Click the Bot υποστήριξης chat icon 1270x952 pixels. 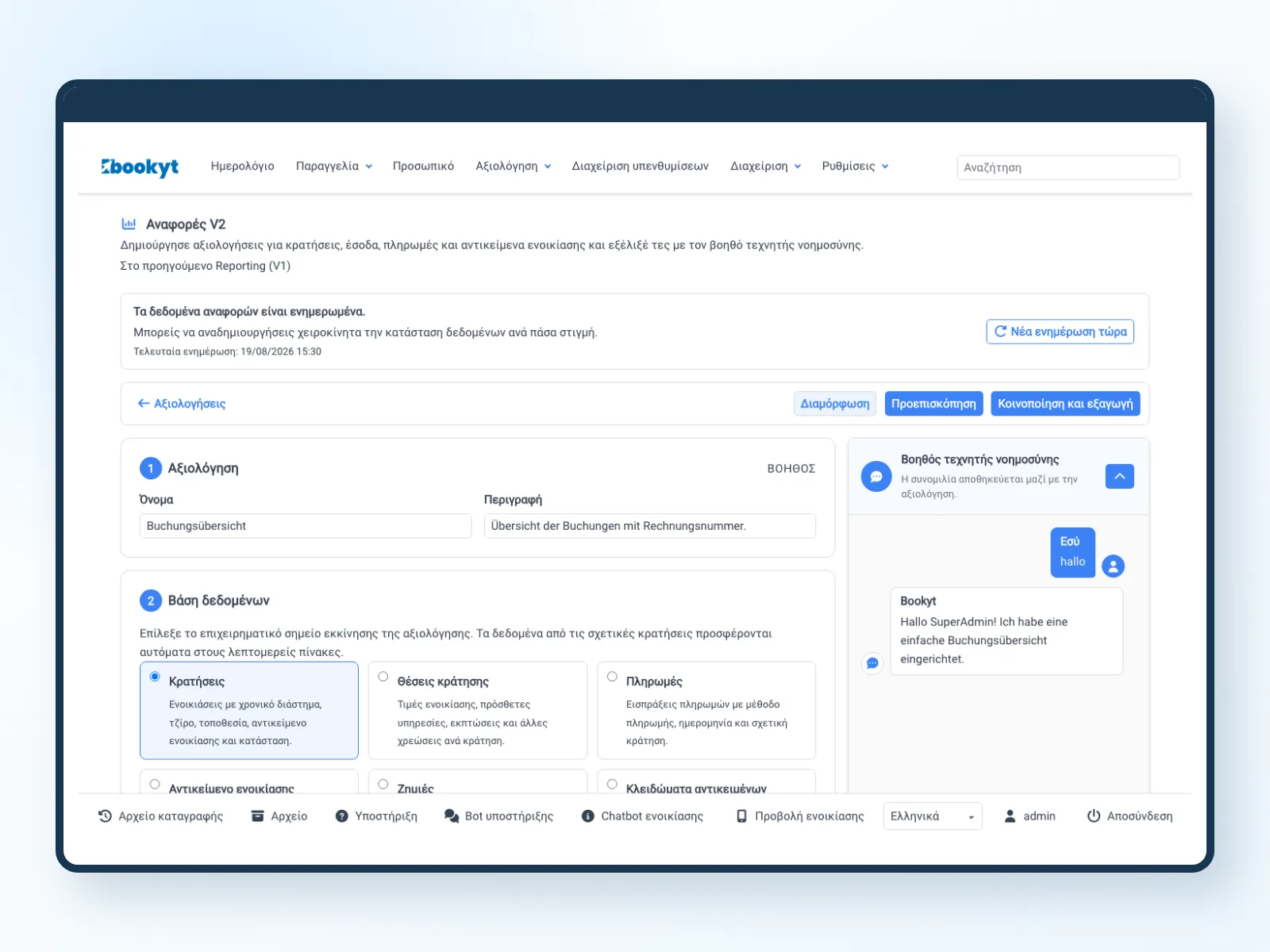[x=452, y=816]
